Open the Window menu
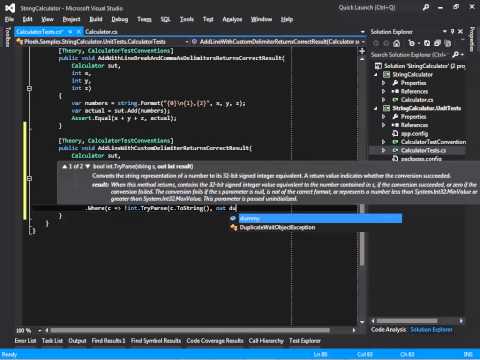Image resolution: width=480 pixels, height=360 pixels. pyautogui.click(x=261, y=19)
